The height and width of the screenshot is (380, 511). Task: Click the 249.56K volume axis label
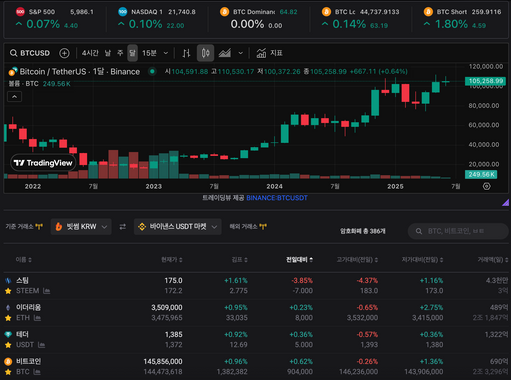(x=481, y=174)
